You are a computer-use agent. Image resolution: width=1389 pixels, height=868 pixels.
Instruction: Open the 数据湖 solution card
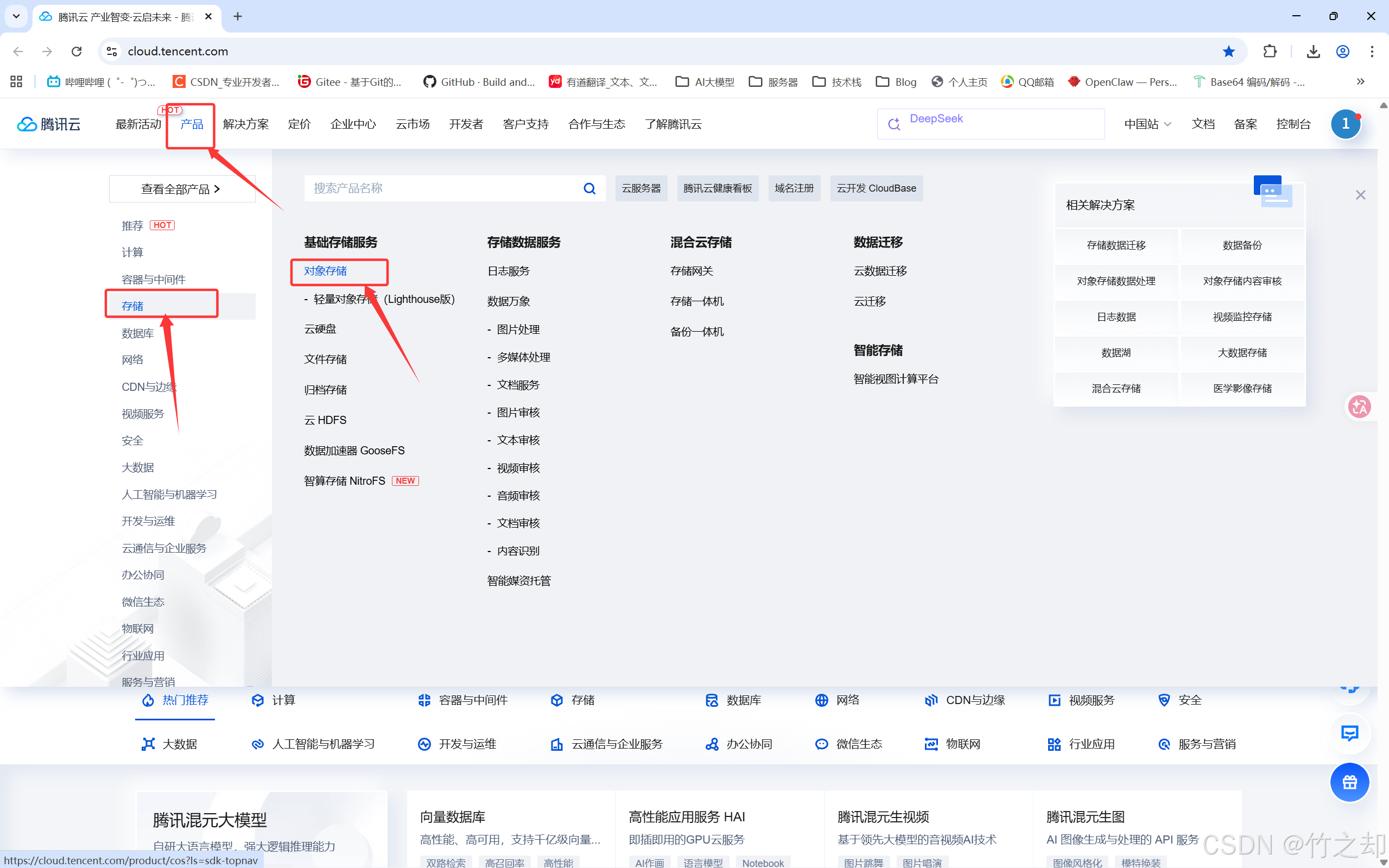1117,352
